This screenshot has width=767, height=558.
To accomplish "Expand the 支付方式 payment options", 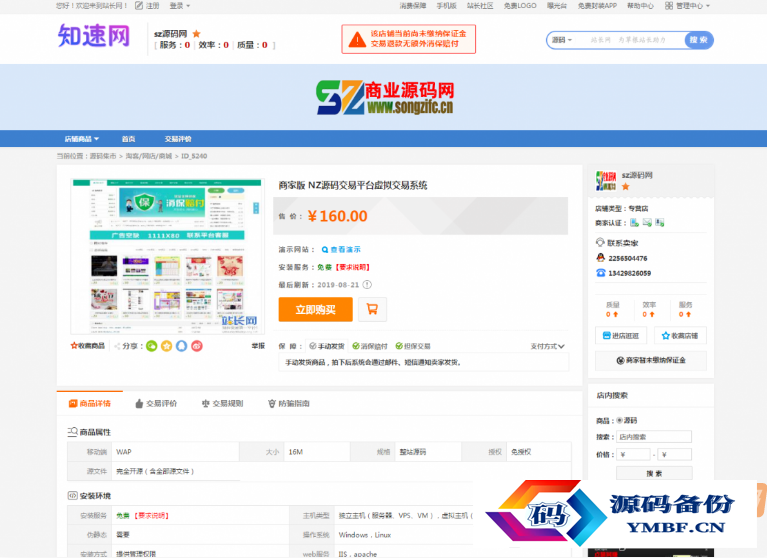I will pyautogui.click(x=547, y=346).
